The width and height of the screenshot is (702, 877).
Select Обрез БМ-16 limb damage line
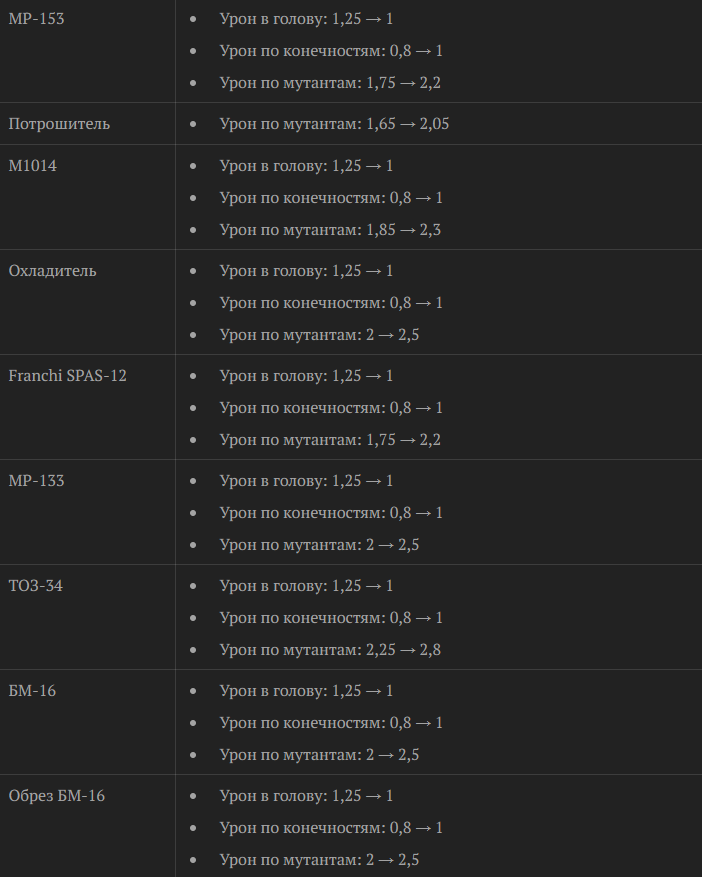[331, 828]
